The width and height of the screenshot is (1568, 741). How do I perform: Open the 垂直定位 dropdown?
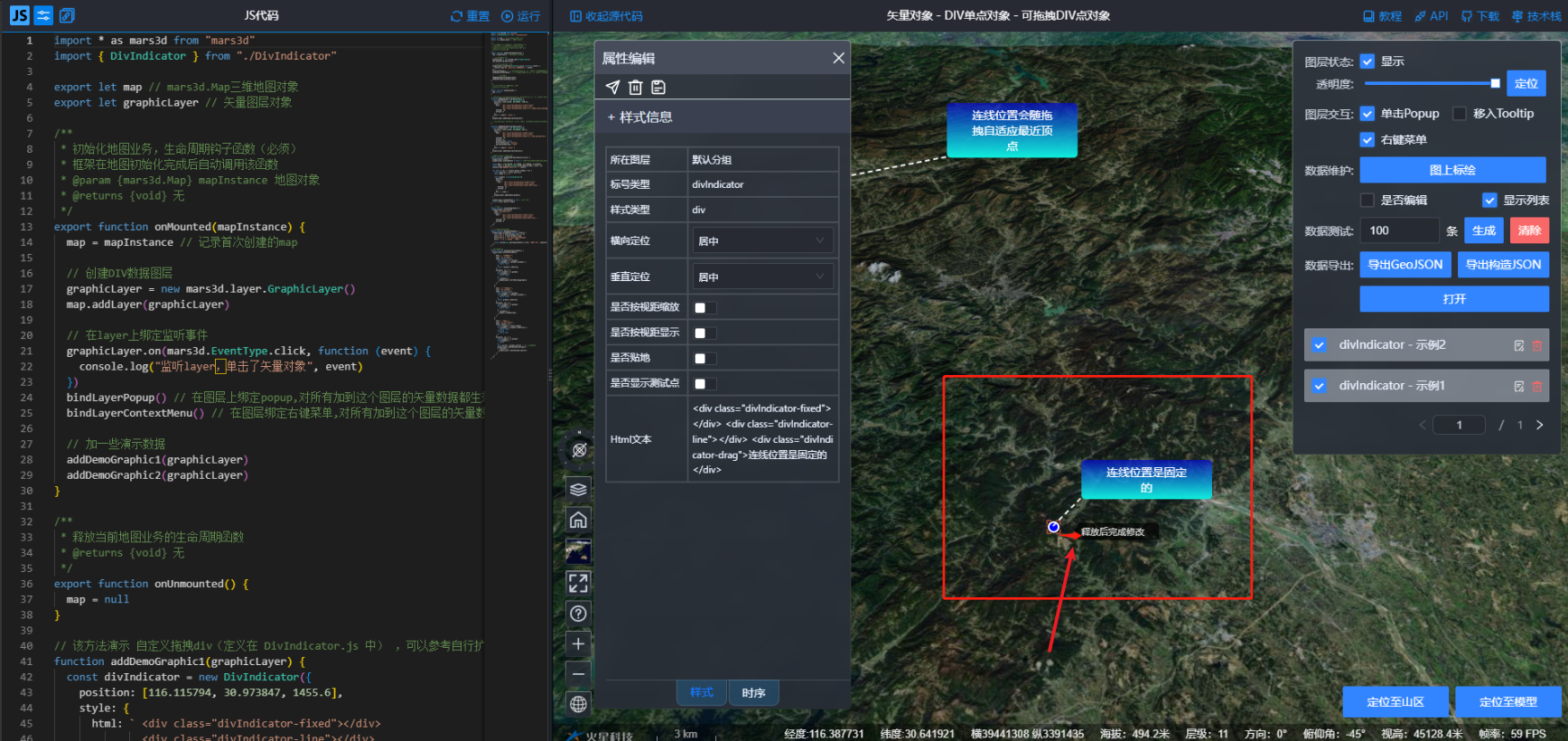762,277
